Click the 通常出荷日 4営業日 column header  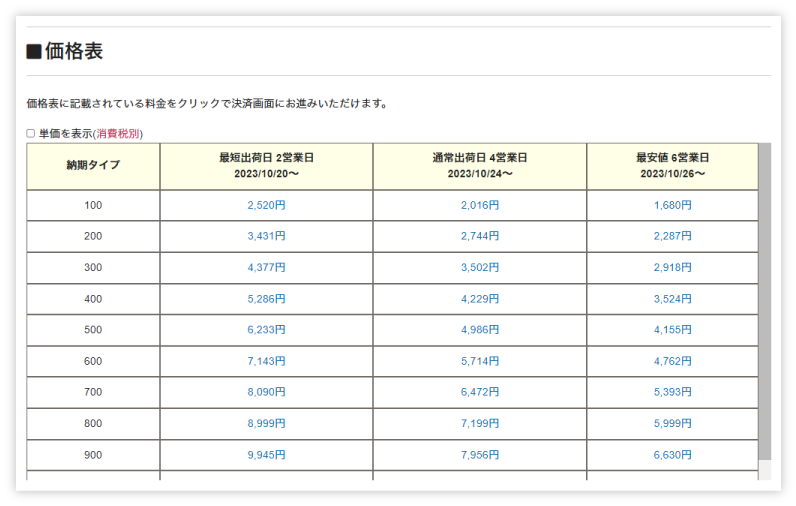480,166
